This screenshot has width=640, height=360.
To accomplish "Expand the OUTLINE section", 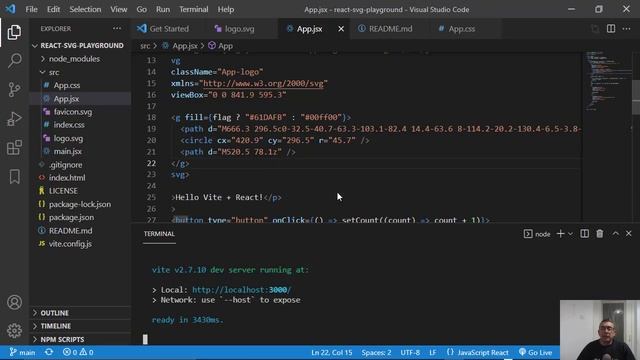I will tap(54, 313).
